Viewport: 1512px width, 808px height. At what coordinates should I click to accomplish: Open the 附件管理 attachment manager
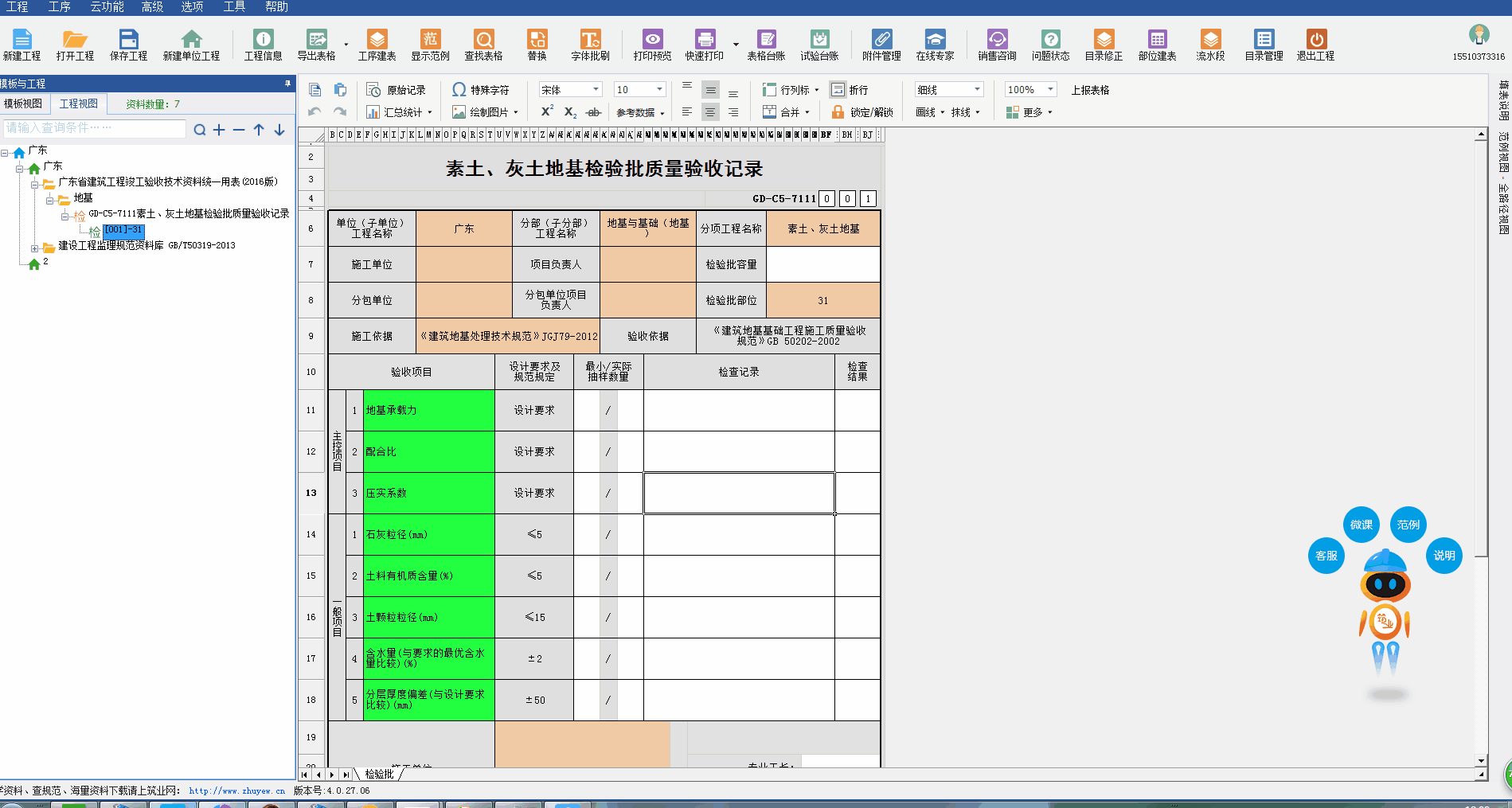881,40
